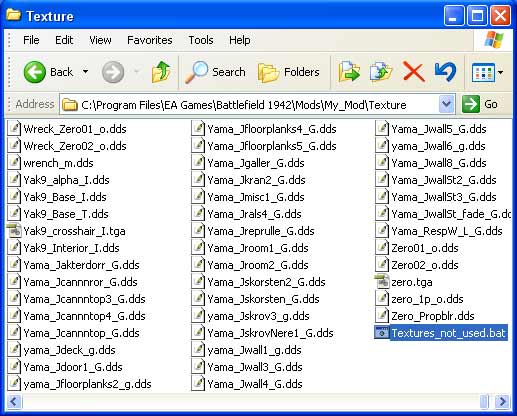
Task: Open the Favorites menu
Action: (x=150, y=40)
